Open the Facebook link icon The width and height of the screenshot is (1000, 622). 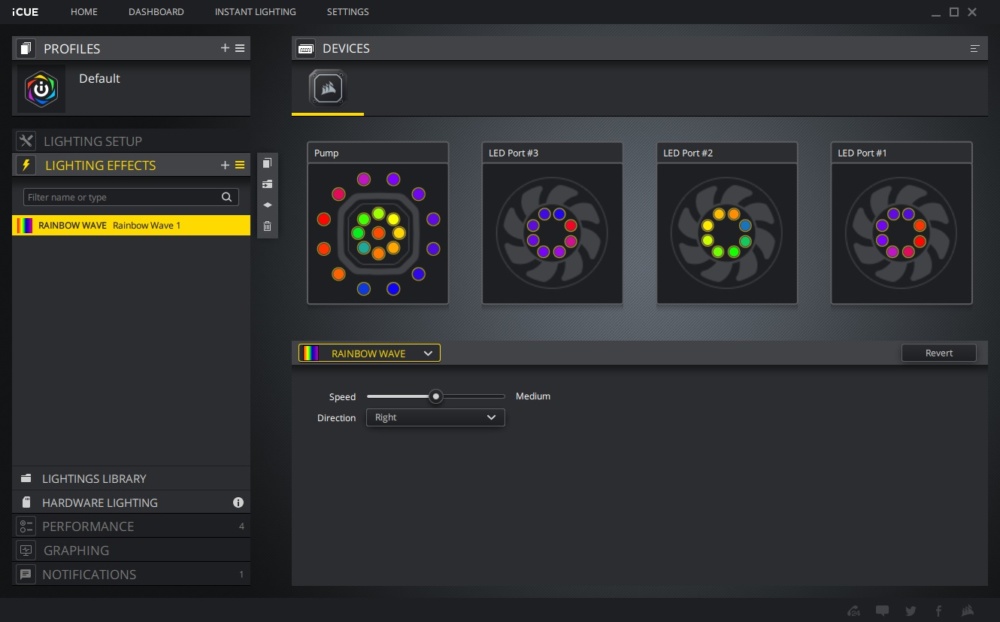(938, 611)
